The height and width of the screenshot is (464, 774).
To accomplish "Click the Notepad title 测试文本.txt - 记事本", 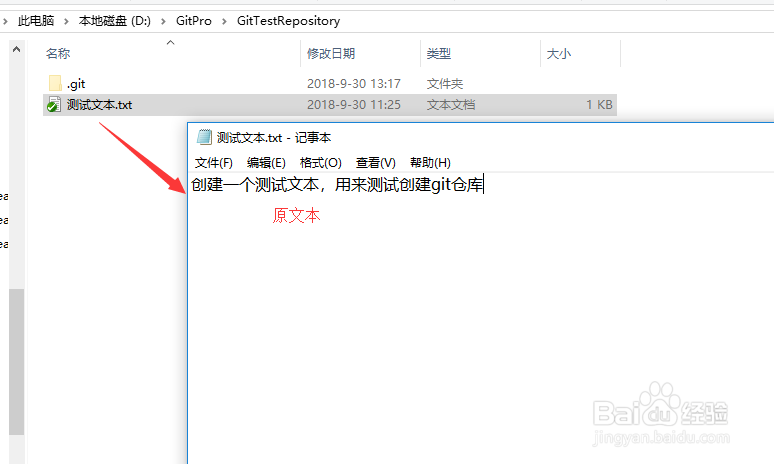I will [273, 138].
